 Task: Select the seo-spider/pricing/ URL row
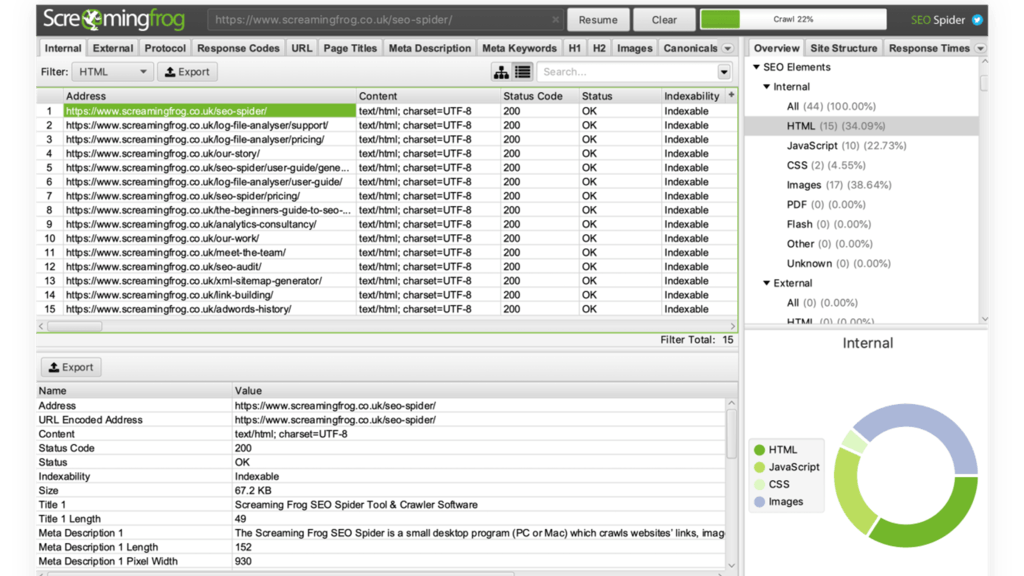click(387, 196)
